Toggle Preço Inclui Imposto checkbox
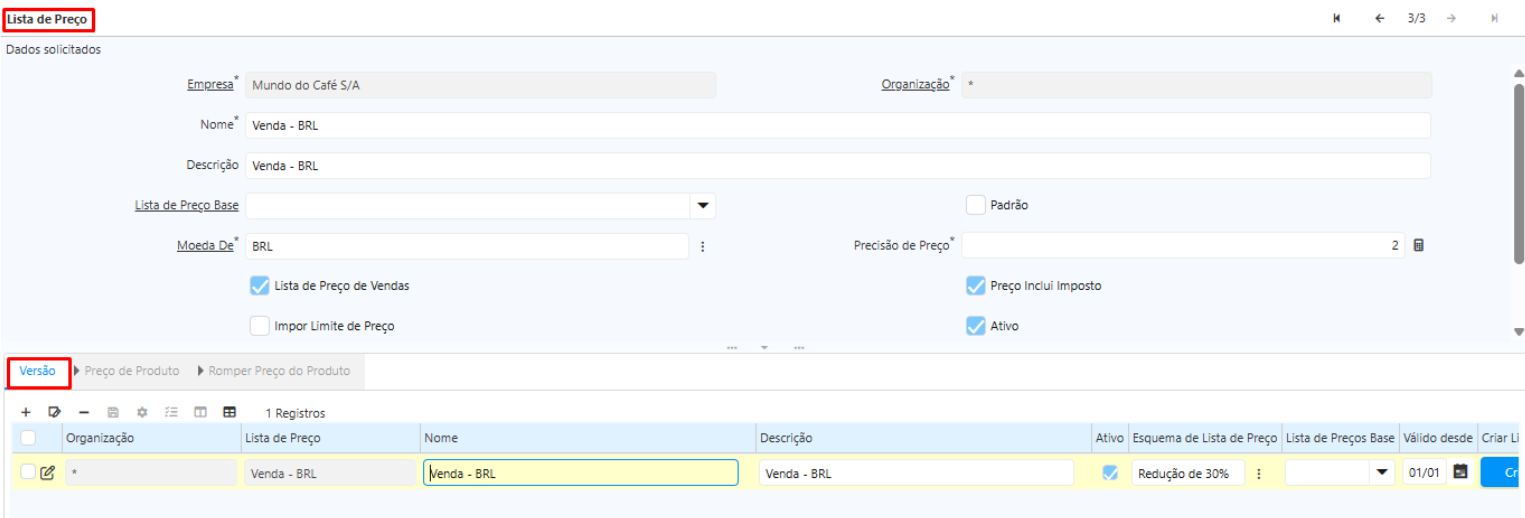Viewport: 1525px width, 518px height. 976,286
